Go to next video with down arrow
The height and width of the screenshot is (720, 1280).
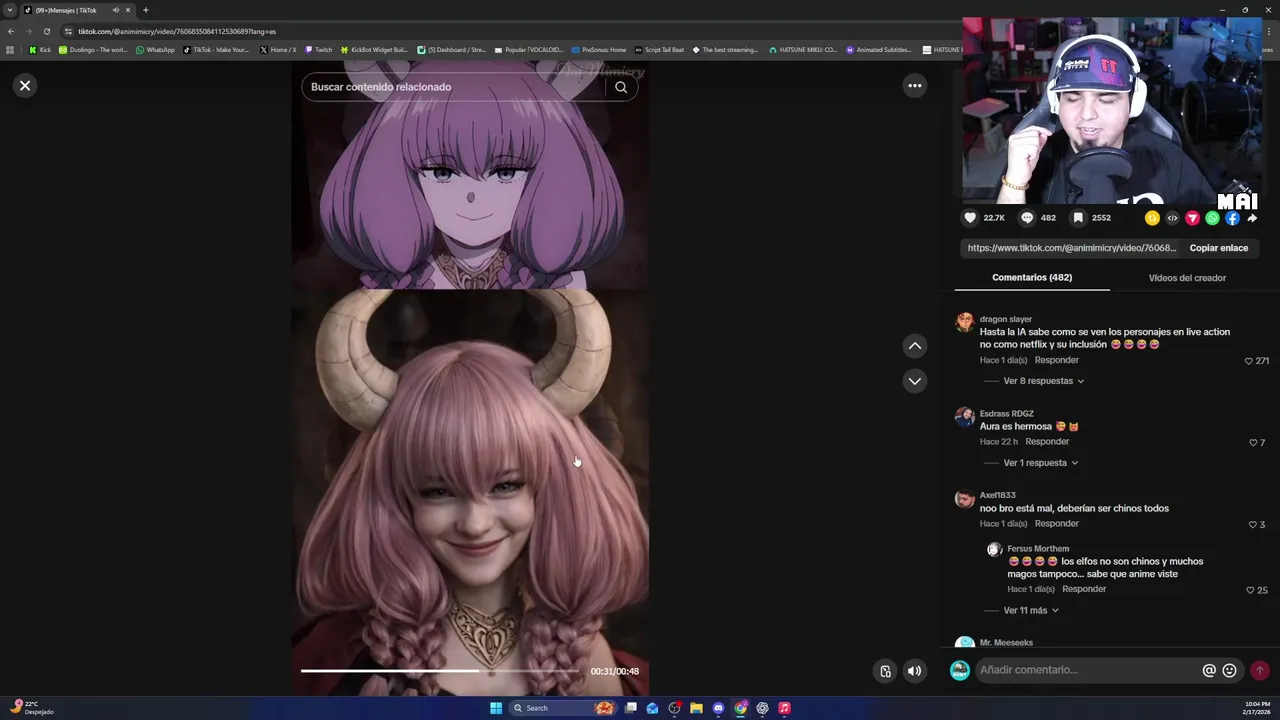click(914, 381)
